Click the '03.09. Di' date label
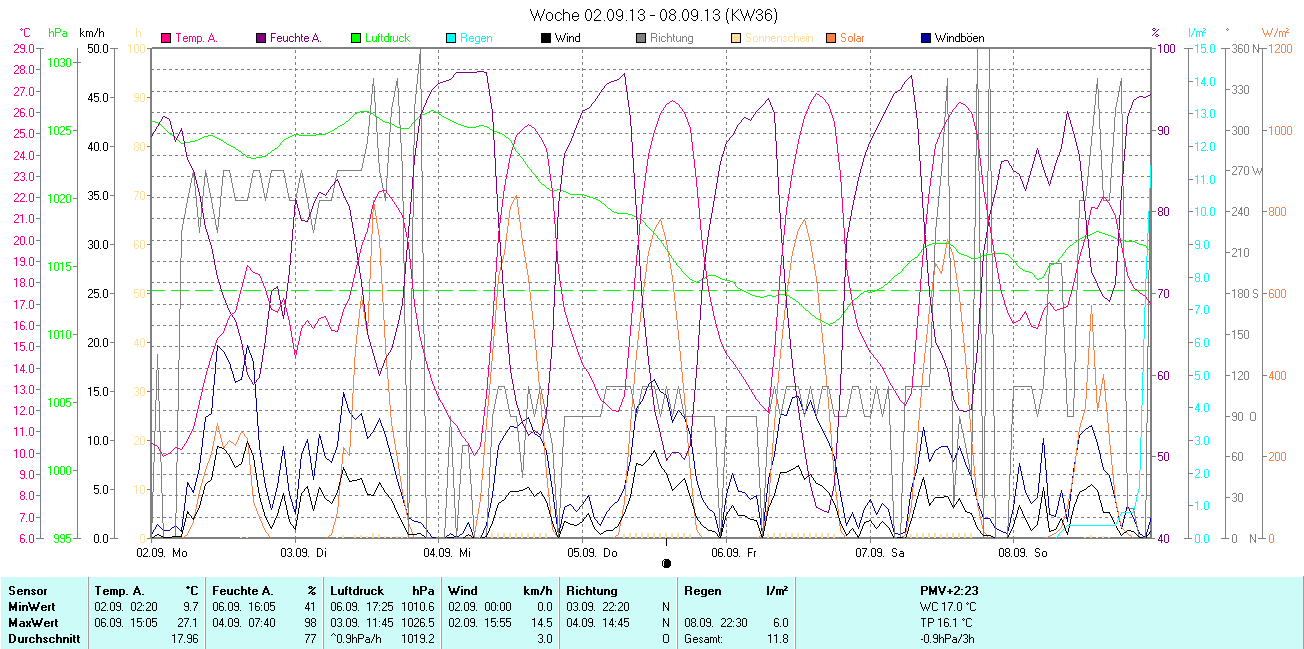Viewport: 1304px width, 649px height. point(306,552)
